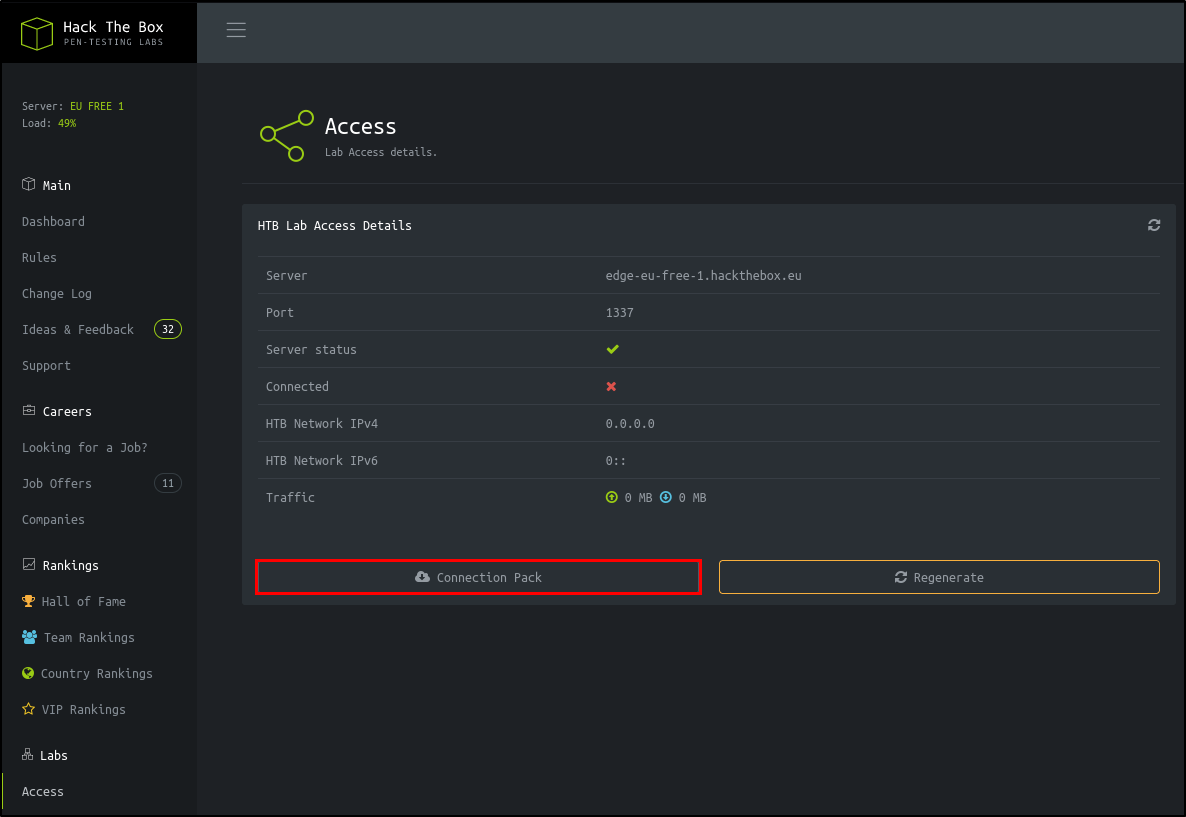Click the Ideas & Feedback 32 badge
The height and width of the screenshot is (817, 1186).
pyautogui.click(x=168, y=329)
